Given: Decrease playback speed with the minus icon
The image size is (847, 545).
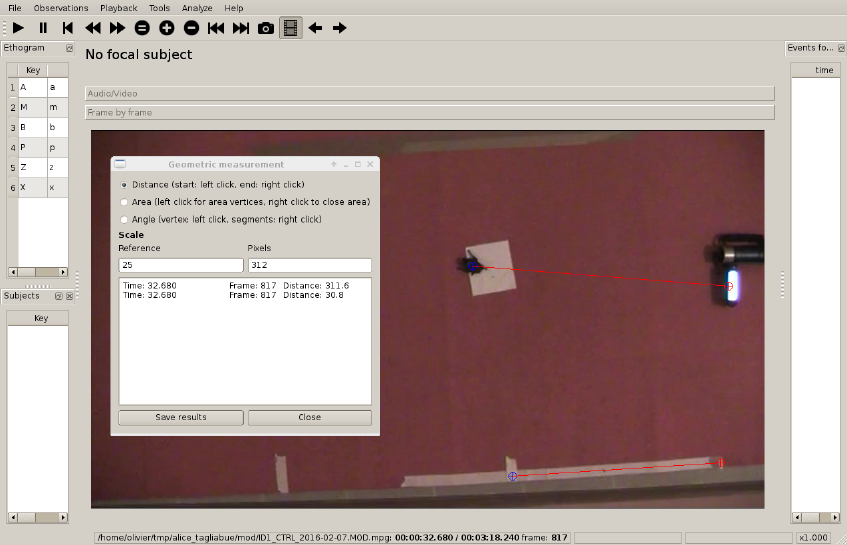Looking at the screenshot, I should pos(191,28).
